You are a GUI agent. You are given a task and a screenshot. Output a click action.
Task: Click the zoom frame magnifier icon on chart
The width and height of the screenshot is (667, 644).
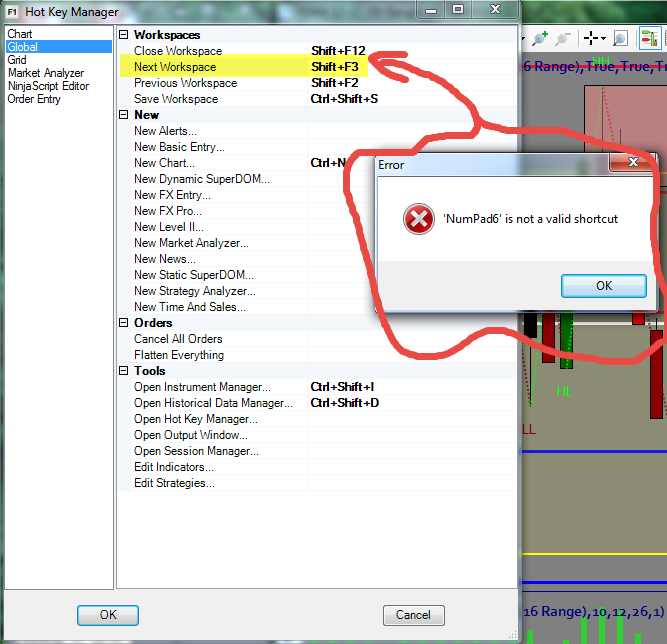620,39
